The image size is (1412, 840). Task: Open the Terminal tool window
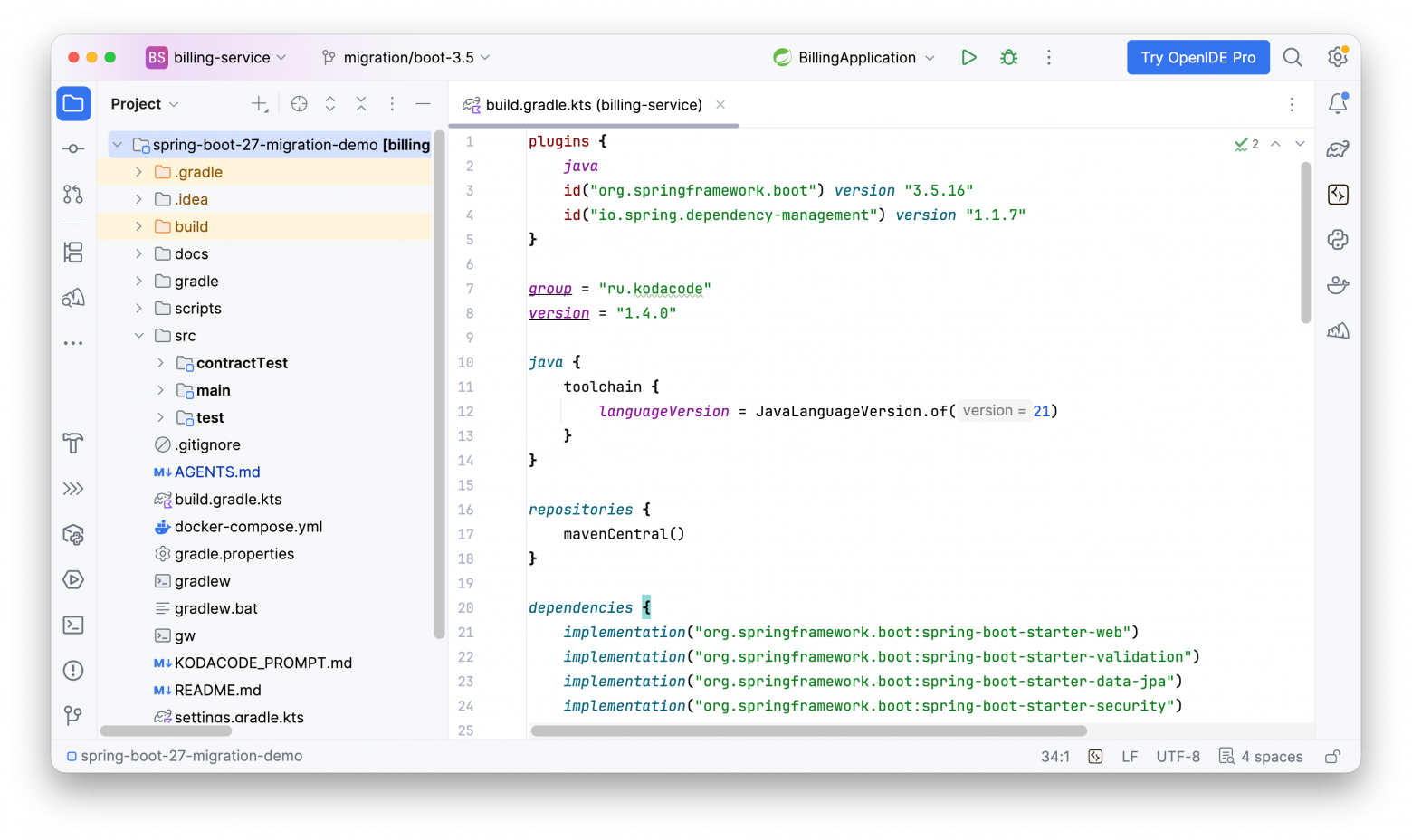(x=73, y=625)
